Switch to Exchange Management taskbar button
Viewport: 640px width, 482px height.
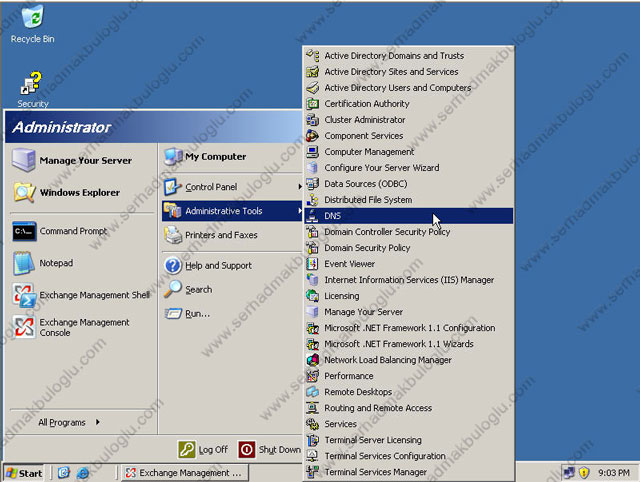pos(184,473)
